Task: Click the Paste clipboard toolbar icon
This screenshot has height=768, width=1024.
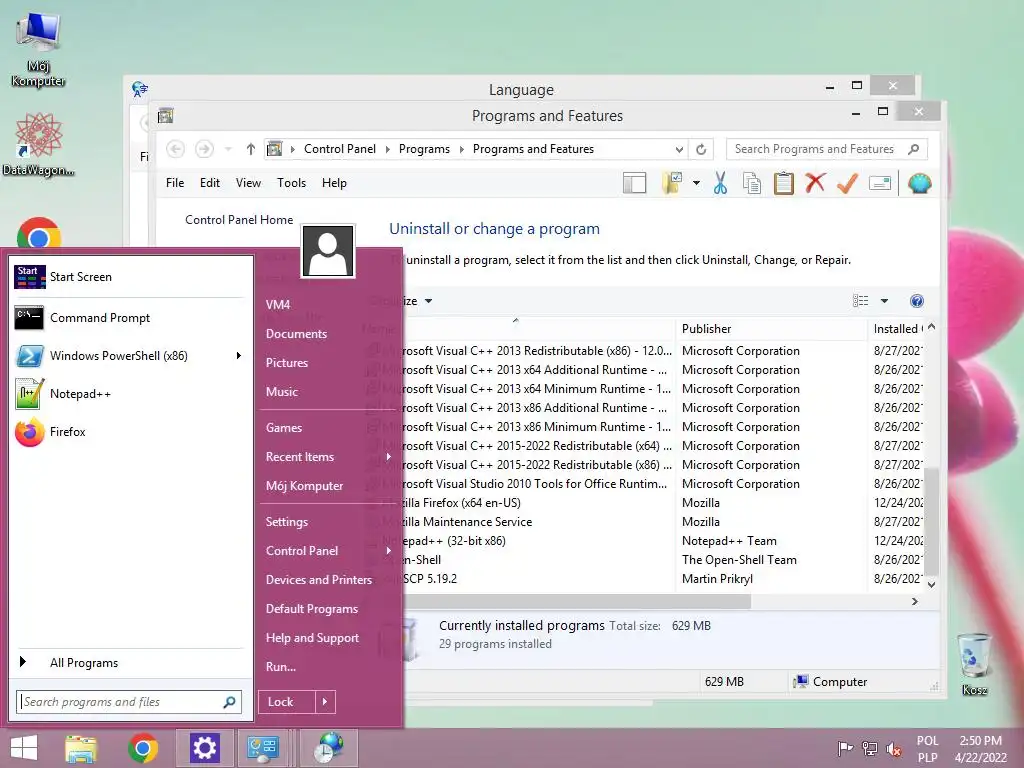Action: click(x=784, y=184)
